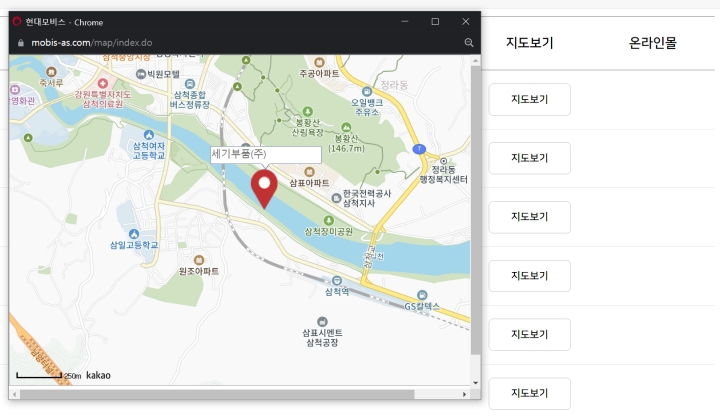Select the 삼척역 train station icon
The width and height of the screenshot is (720, 416).
(x=337, y=281)
